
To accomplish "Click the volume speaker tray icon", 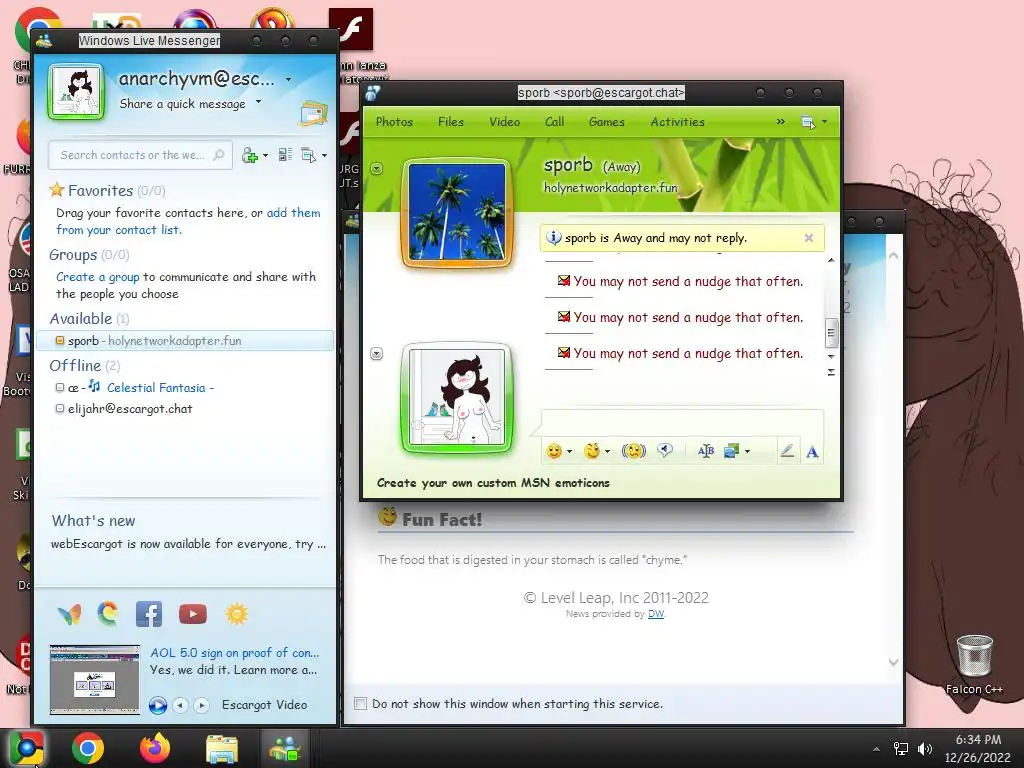I will (925, 749).
